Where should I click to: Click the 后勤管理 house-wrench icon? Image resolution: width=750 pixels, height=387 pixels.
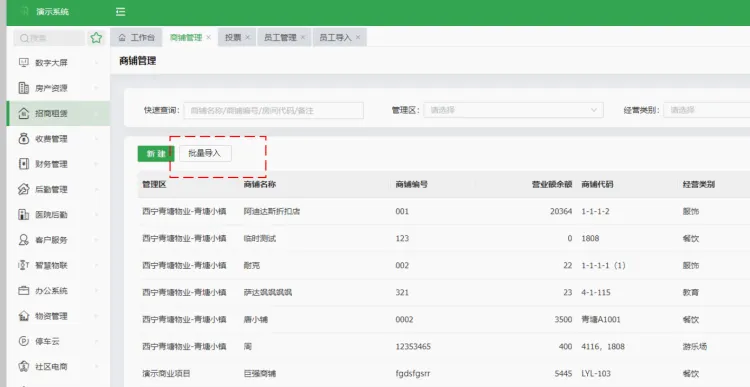[x=23, y=189]
